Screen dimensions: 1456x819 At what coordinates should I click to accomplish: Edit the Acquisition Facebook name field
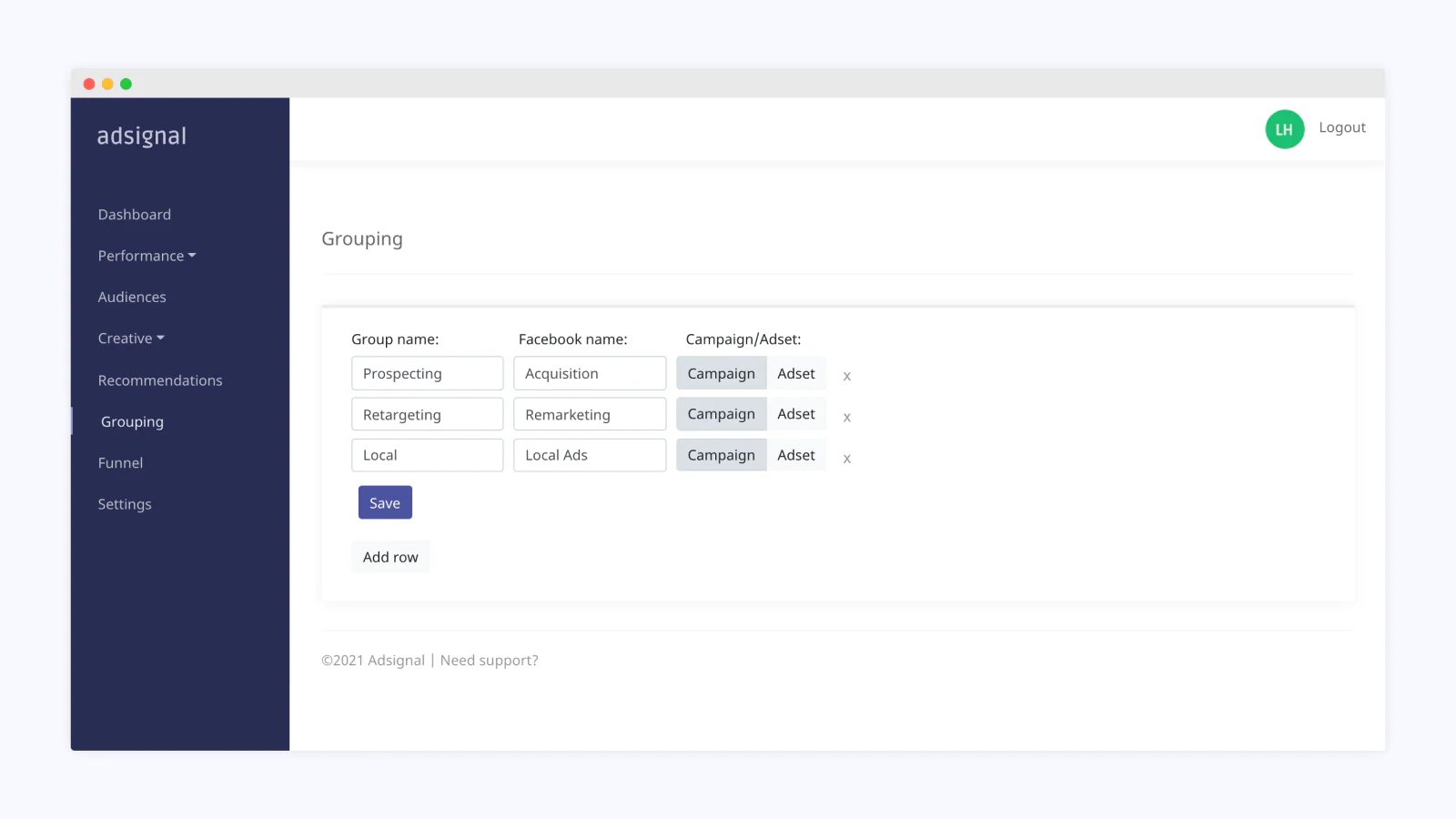(590, 373)
